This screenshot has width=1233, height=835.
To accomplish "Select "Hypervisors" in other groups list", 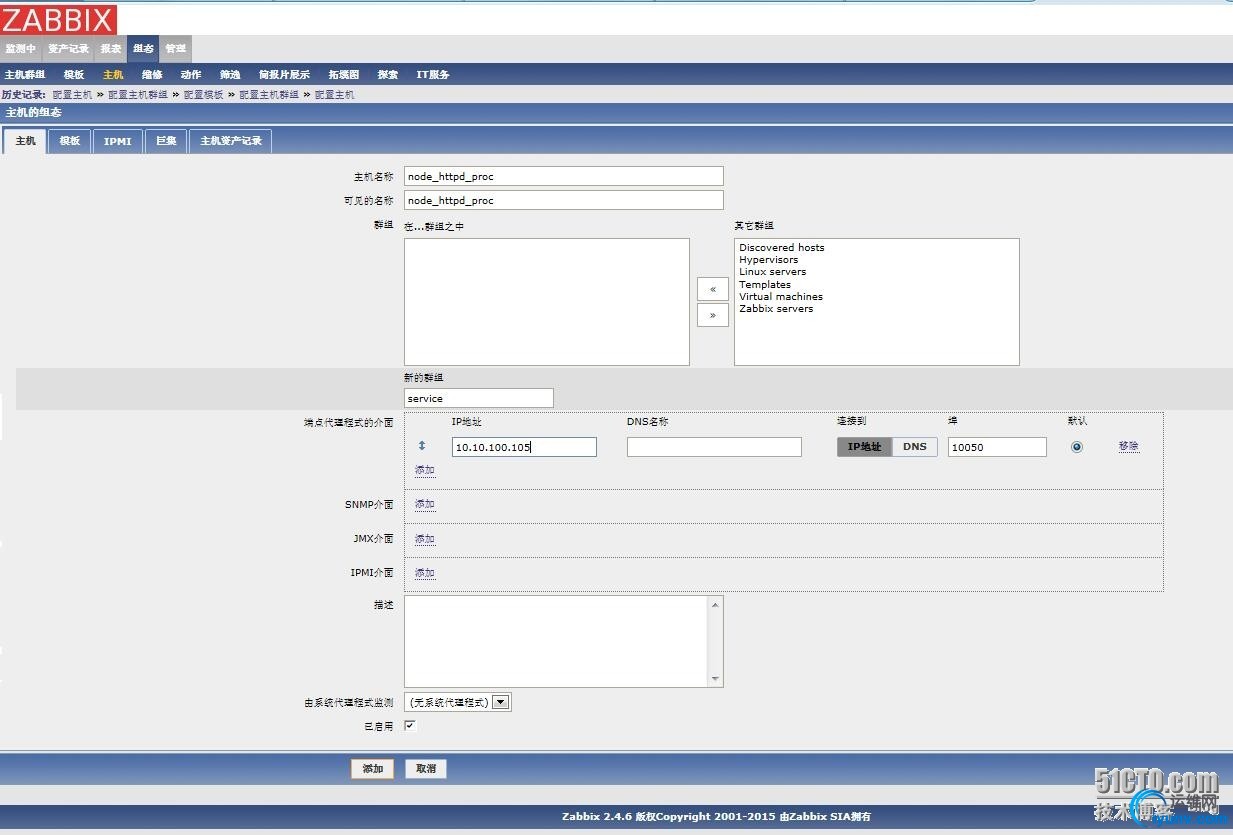I will pyautogui.click(x=769, y=260).
